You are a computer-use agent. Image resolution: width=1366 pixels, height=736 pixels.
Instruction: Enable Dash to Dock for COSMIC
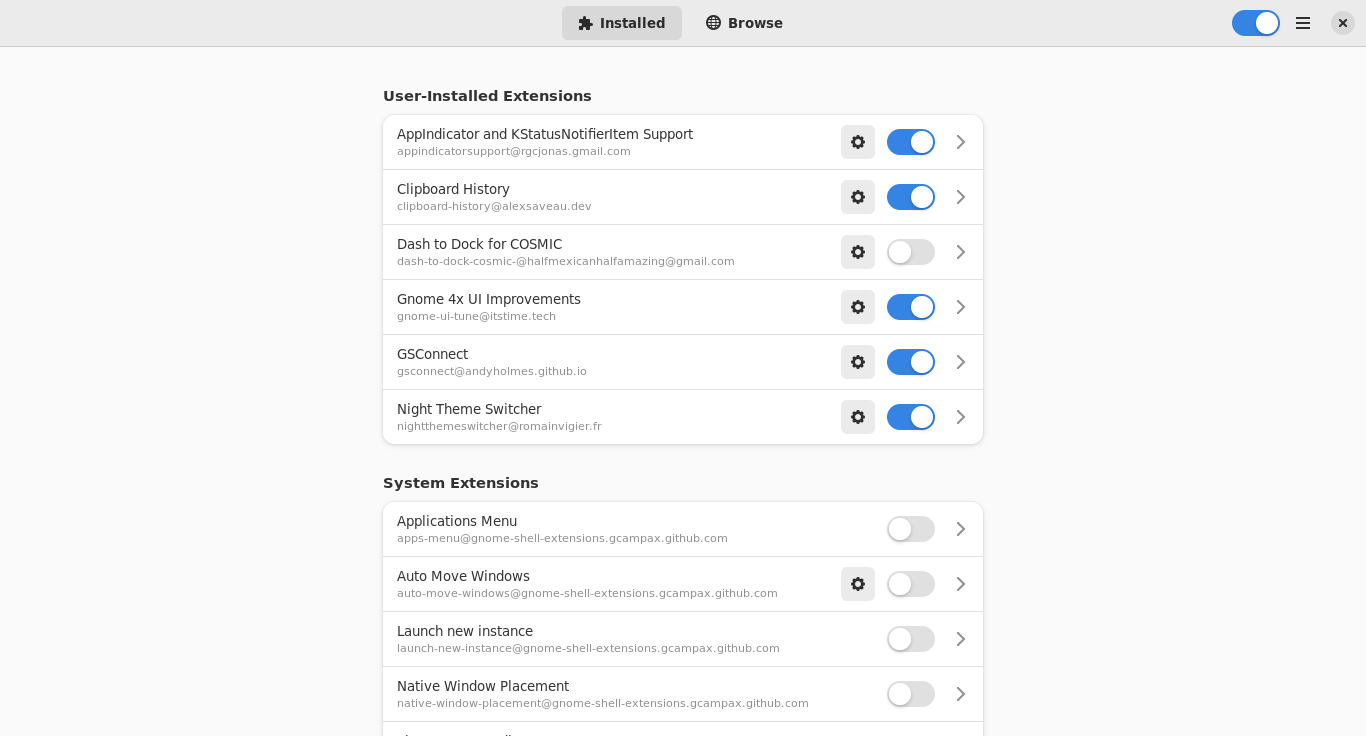[x=911, y=252]
